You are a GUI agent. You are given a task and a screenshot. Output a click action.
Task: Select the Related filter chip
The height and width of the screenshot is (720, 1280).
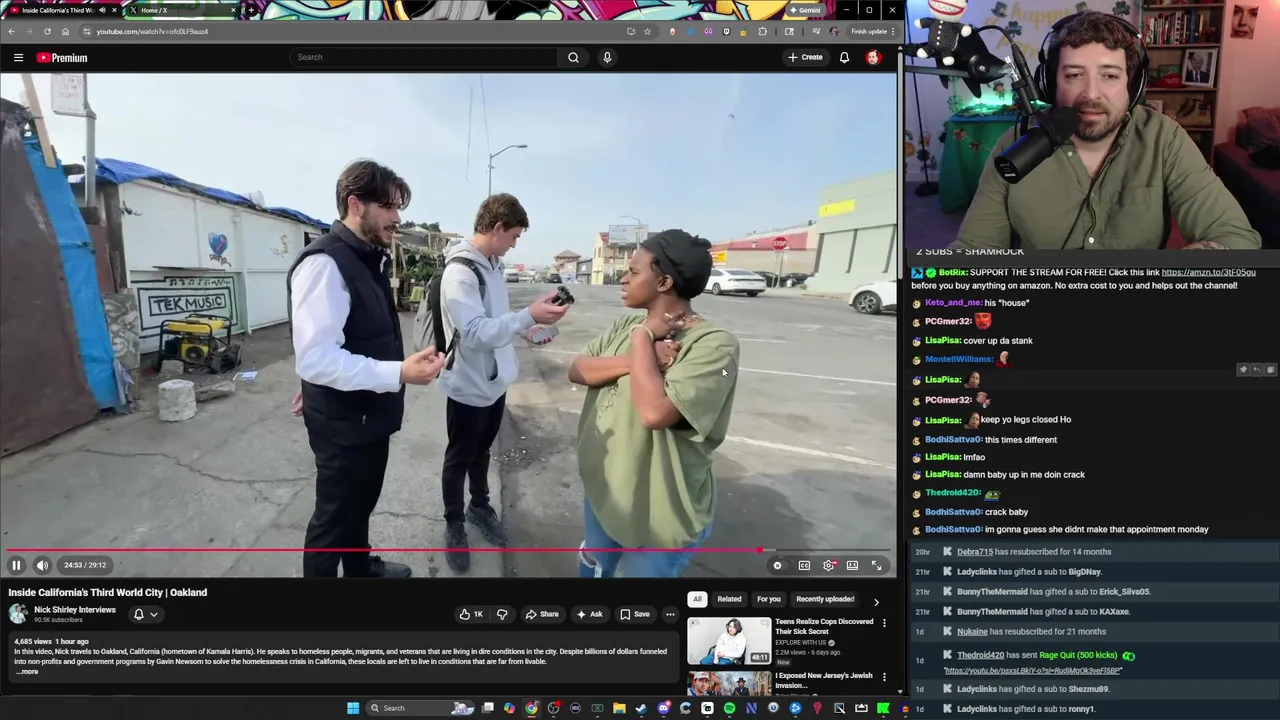pyautogui.click(x=729, y=599)
